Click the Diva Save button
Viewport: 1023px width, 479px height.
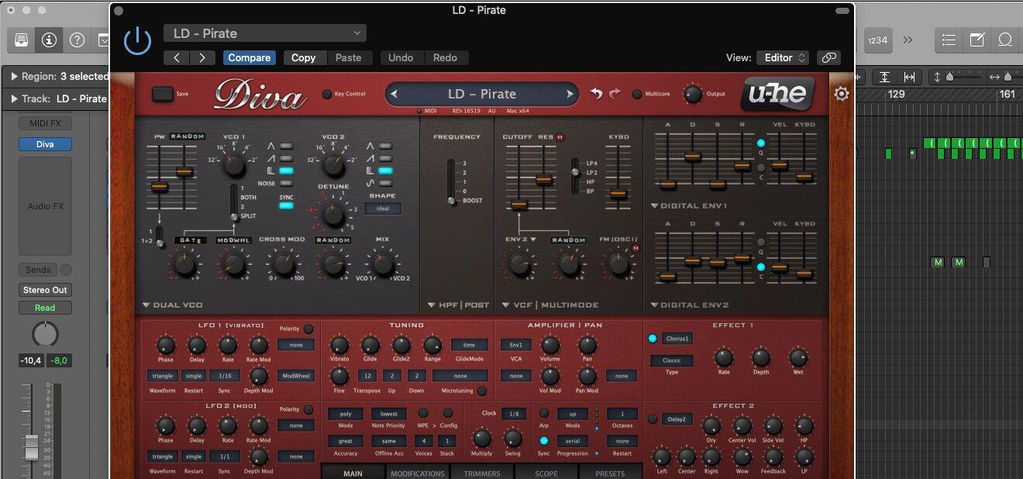click(162, 94)
